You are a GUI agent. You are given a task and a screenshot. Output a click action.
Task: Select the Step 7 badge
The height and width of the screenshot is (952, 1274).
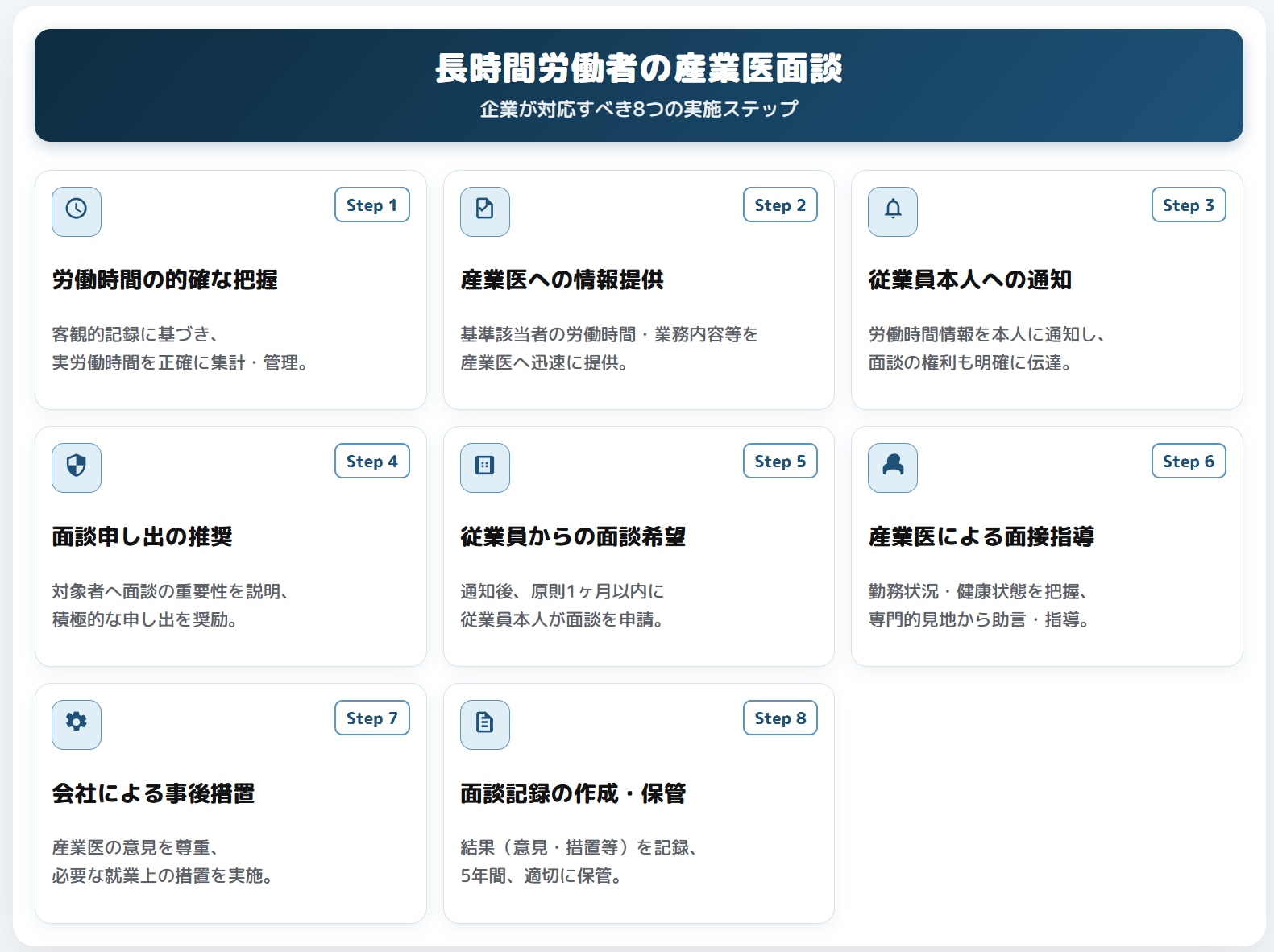(x=372, y=718)
